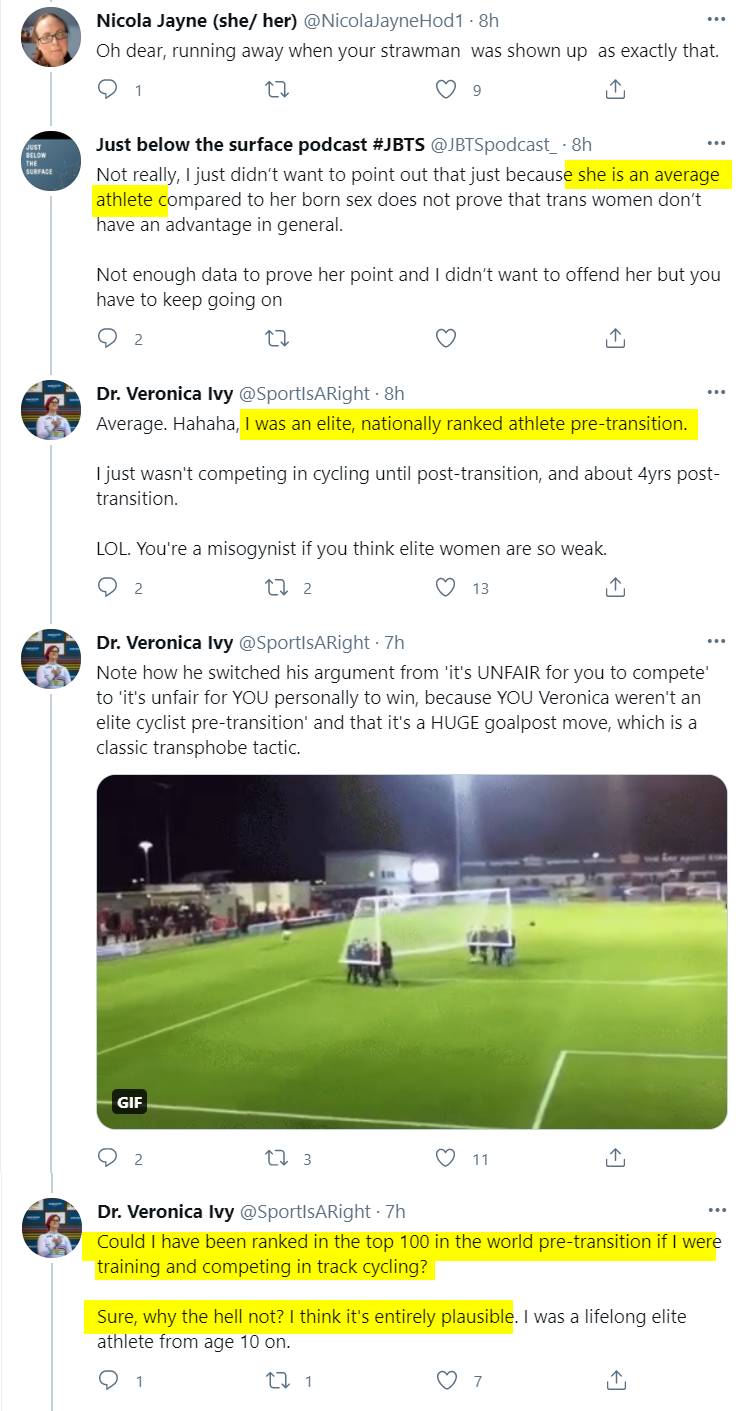Play the goalpost-moving GIF

point(412,952)
